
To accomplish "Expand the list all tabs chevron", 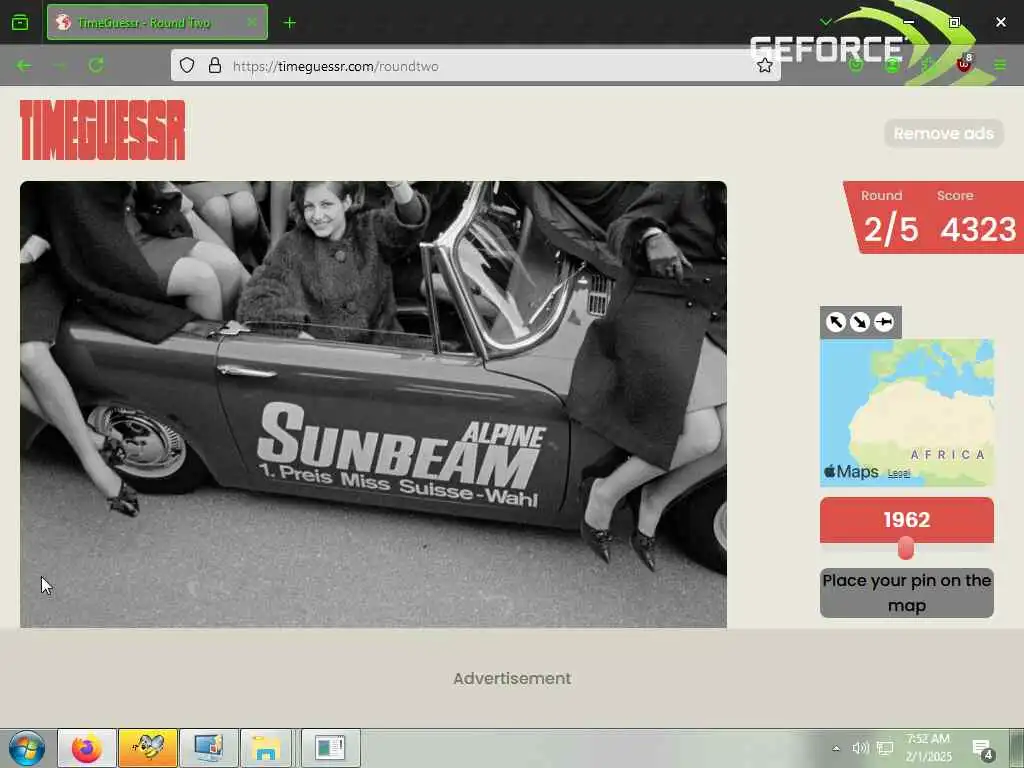I will coord(825,22).
